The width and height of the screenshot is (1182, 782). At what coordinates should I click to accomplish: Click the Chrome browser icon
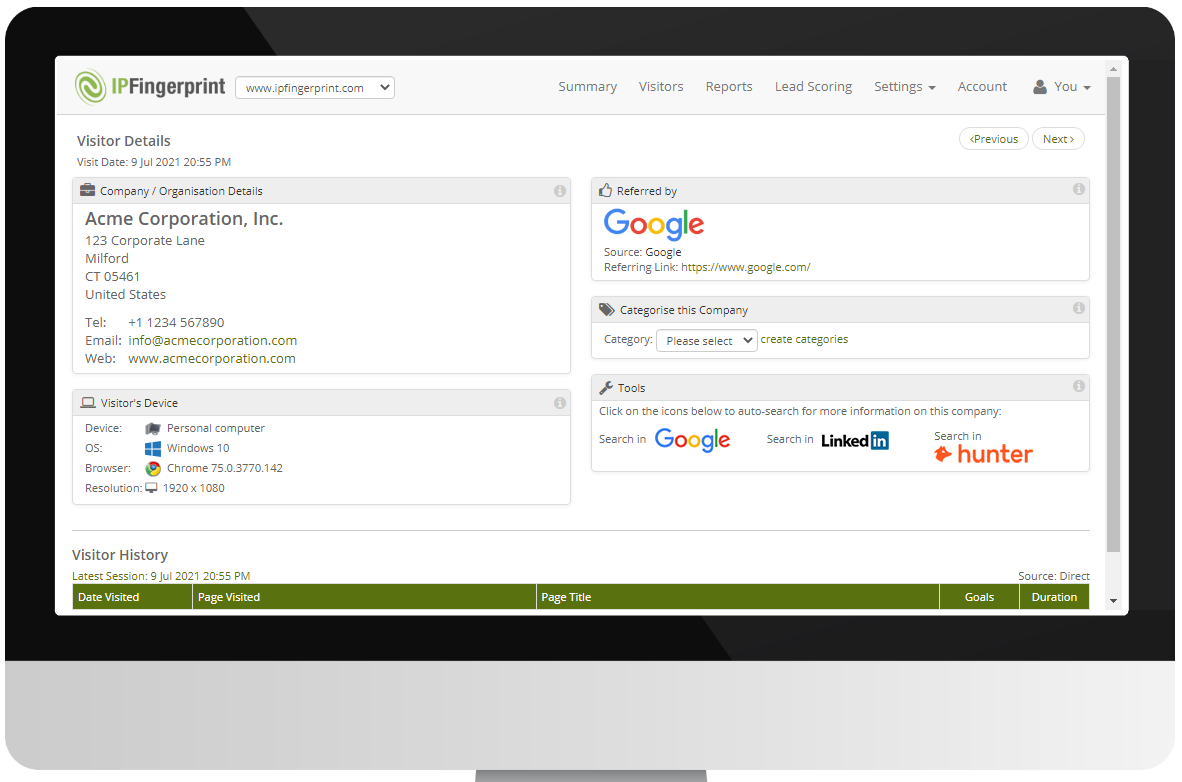[x=152, y=468]
